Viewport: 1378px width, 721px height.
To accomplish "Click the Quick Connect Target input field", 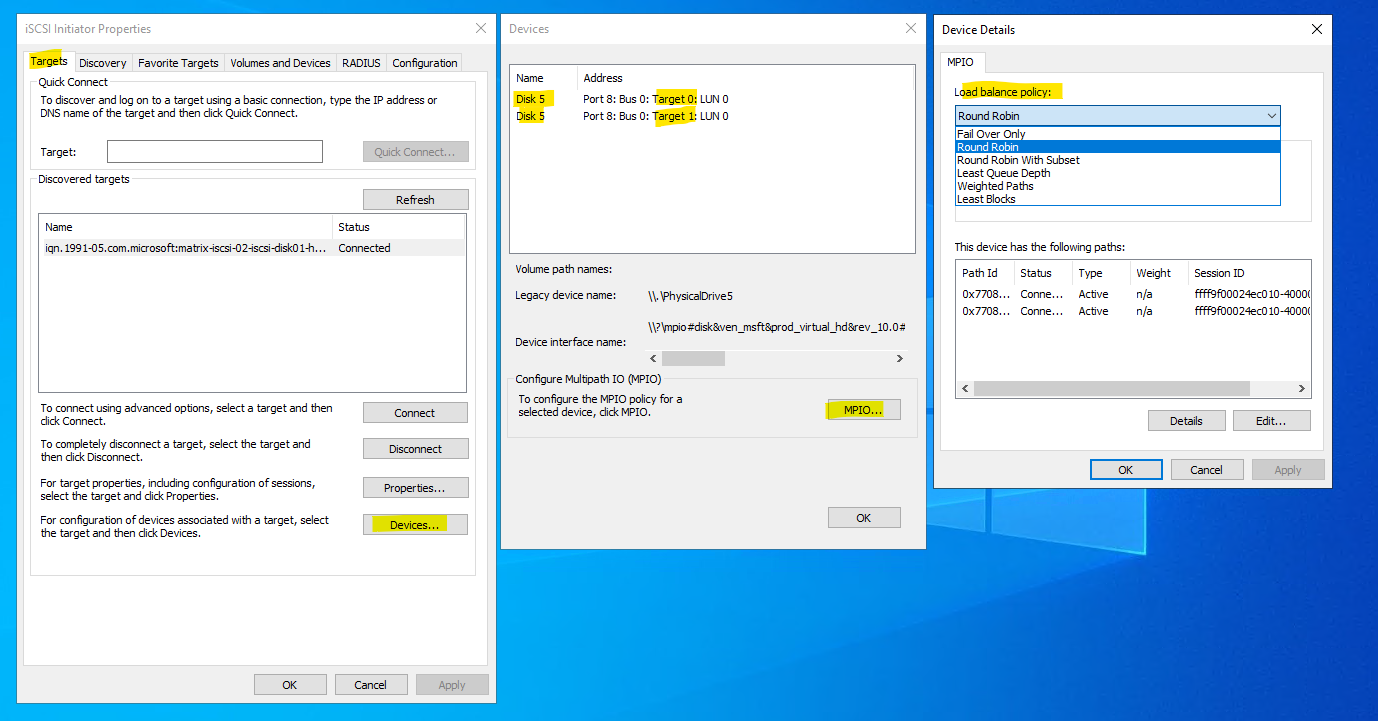I will [214, 152].
